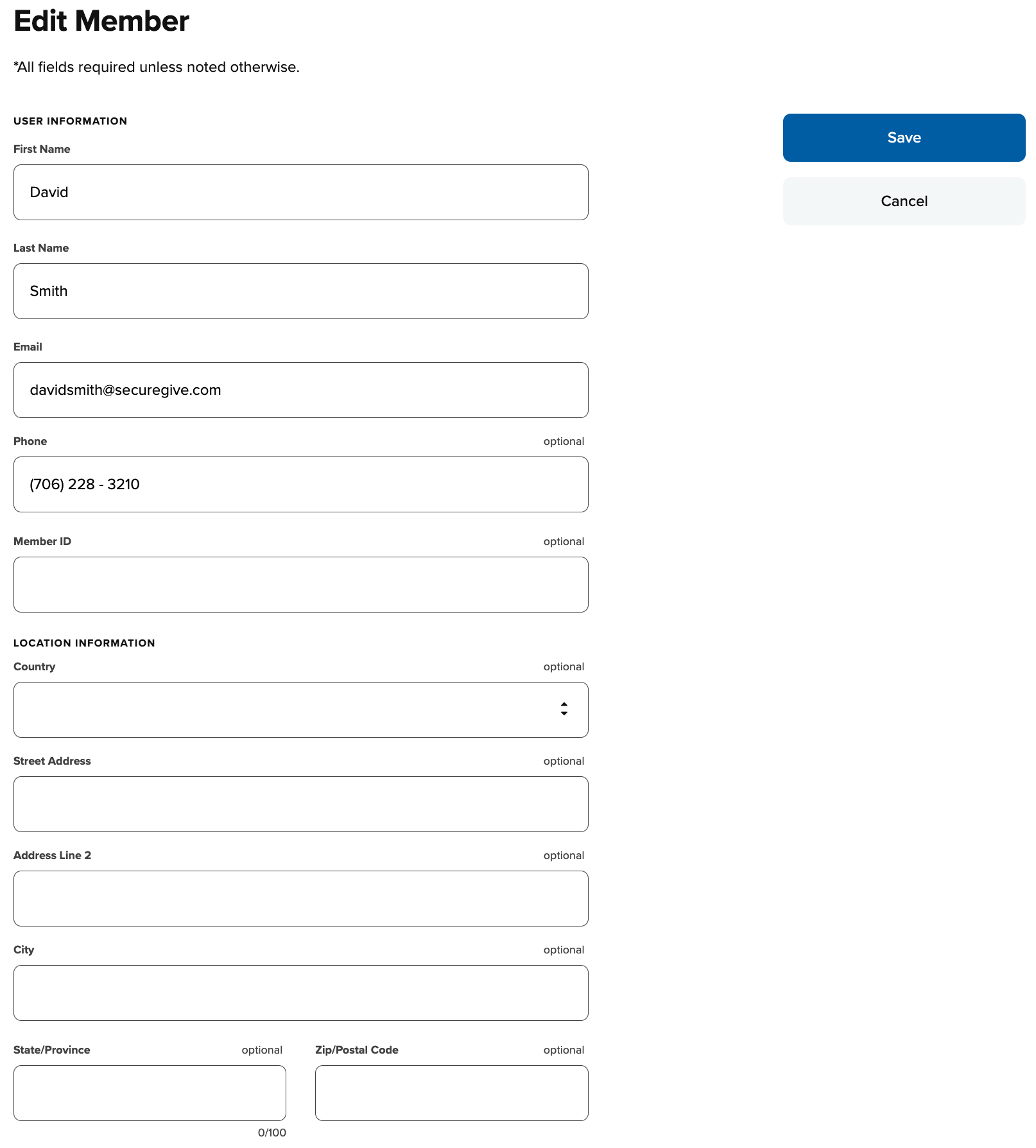
Task: Click the Street Address input box
Action: click(300, 804)
